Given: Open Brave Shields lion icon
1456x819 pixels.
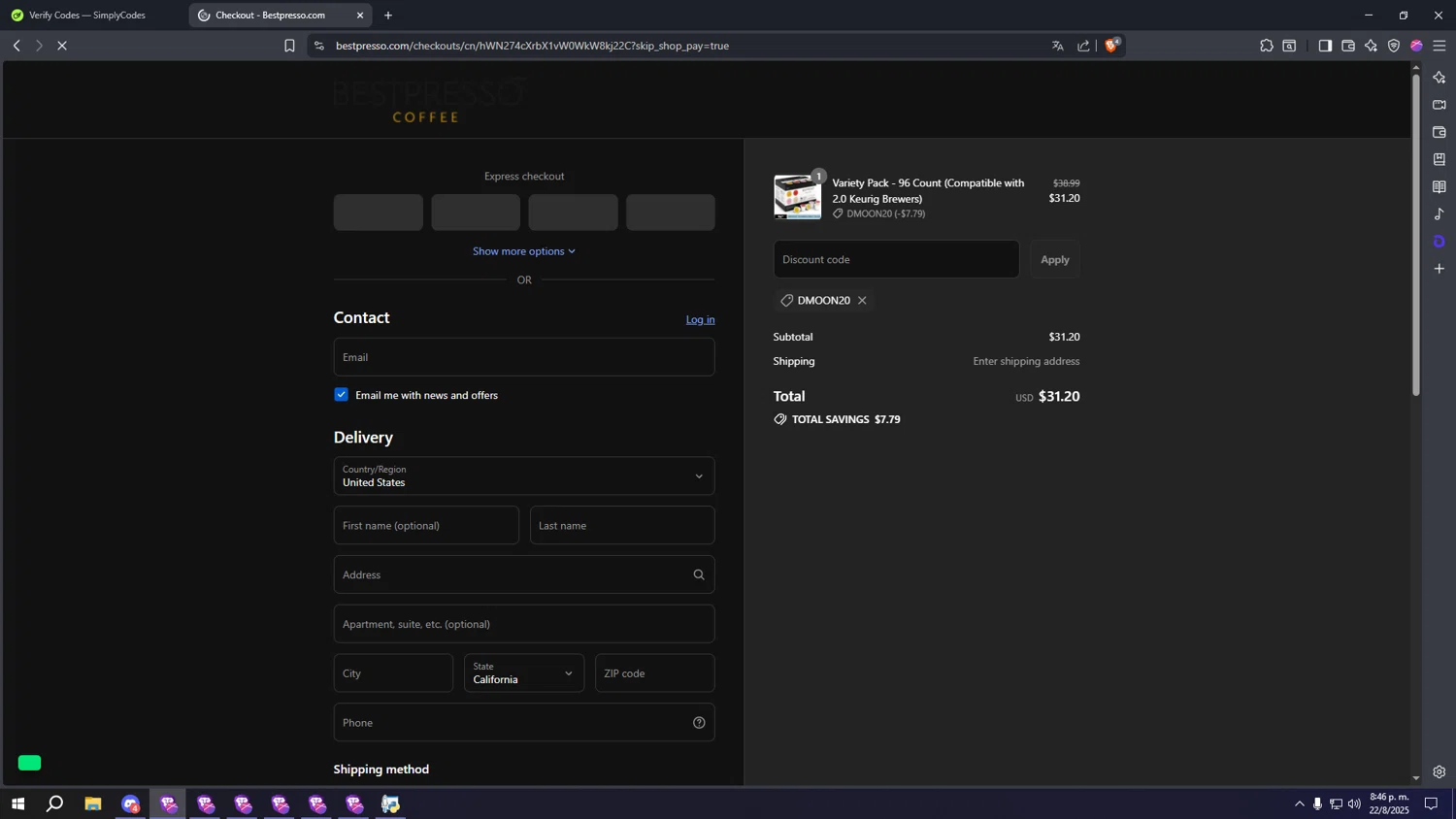Looking at the screenshot, I should pos(1111,46).
